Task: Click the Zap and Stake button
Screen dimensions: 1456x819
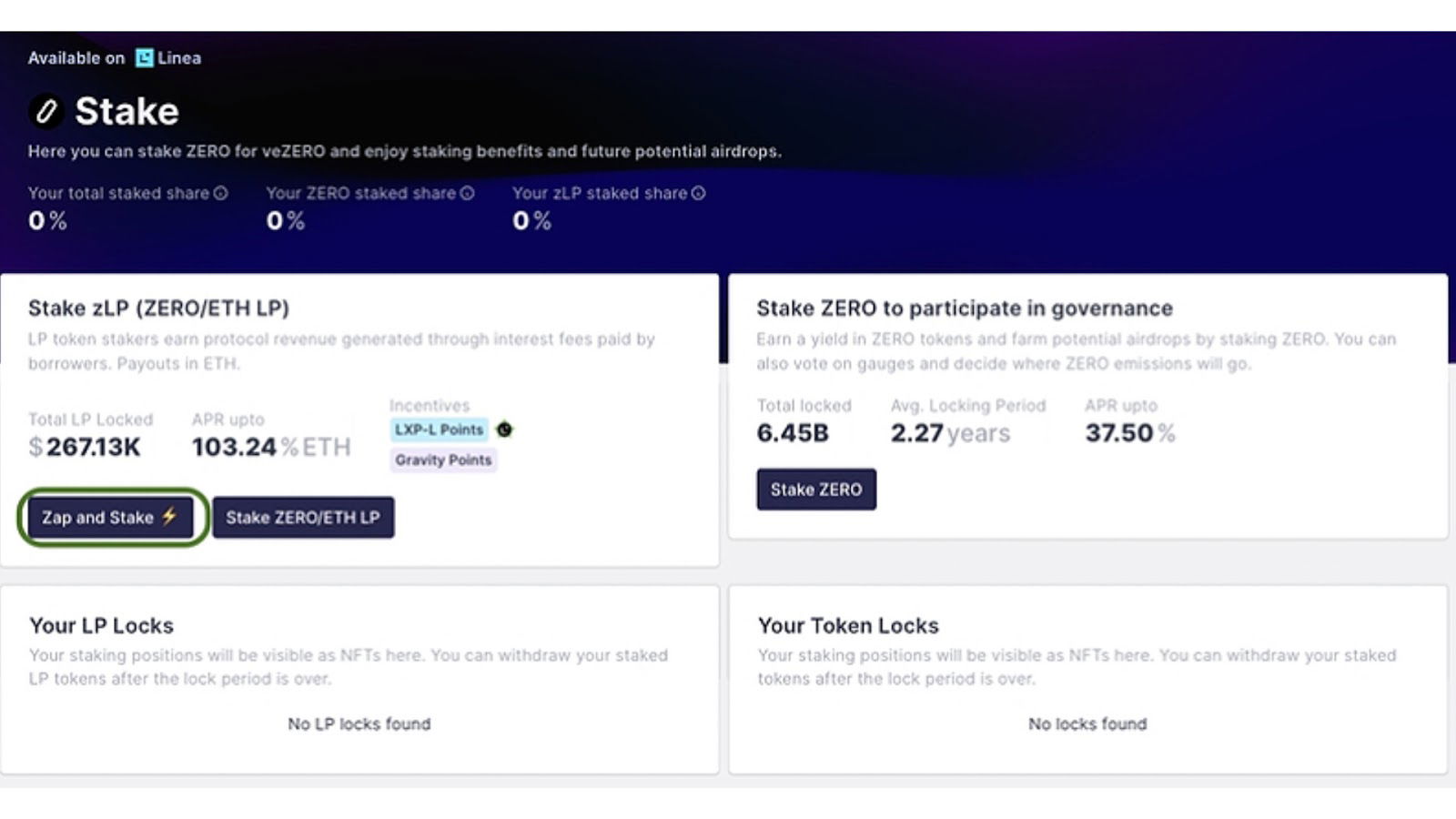Action: pyautogui.click(x=110, y=517)
